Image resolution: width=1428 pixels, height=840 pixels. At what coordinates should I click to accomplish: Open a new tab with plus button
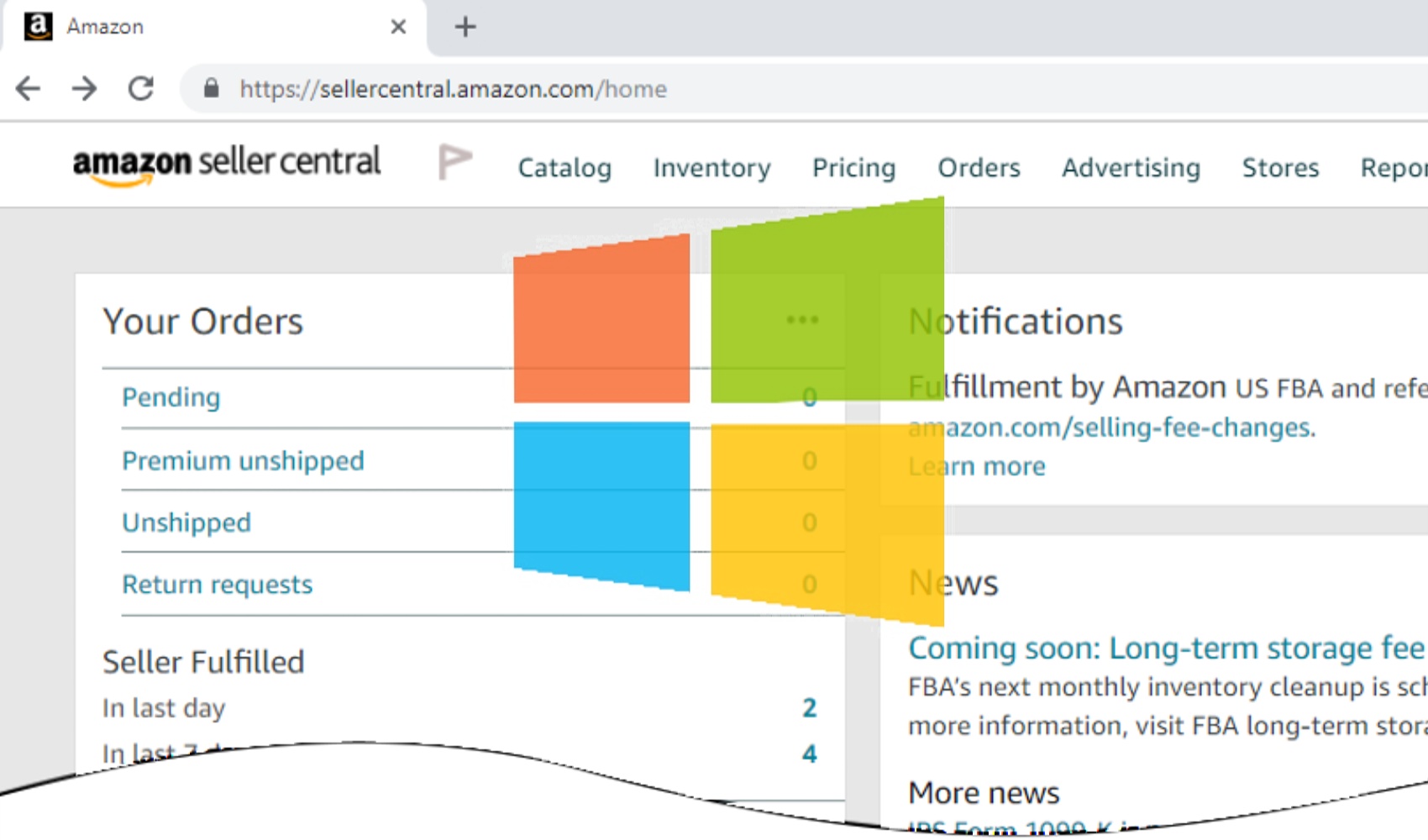465,27
